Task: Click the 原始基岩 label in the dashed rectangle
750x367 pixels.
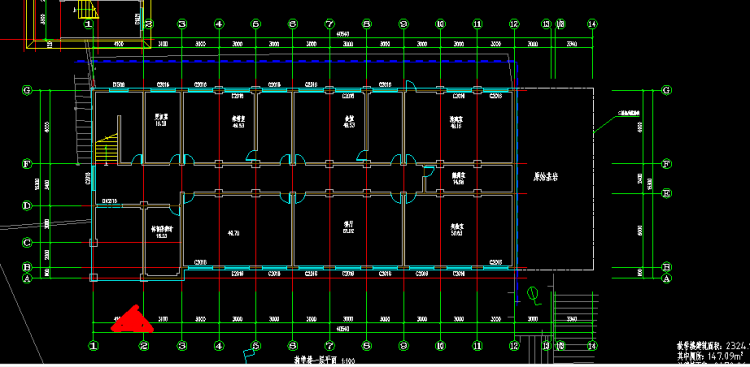Action: pos(546,178)
